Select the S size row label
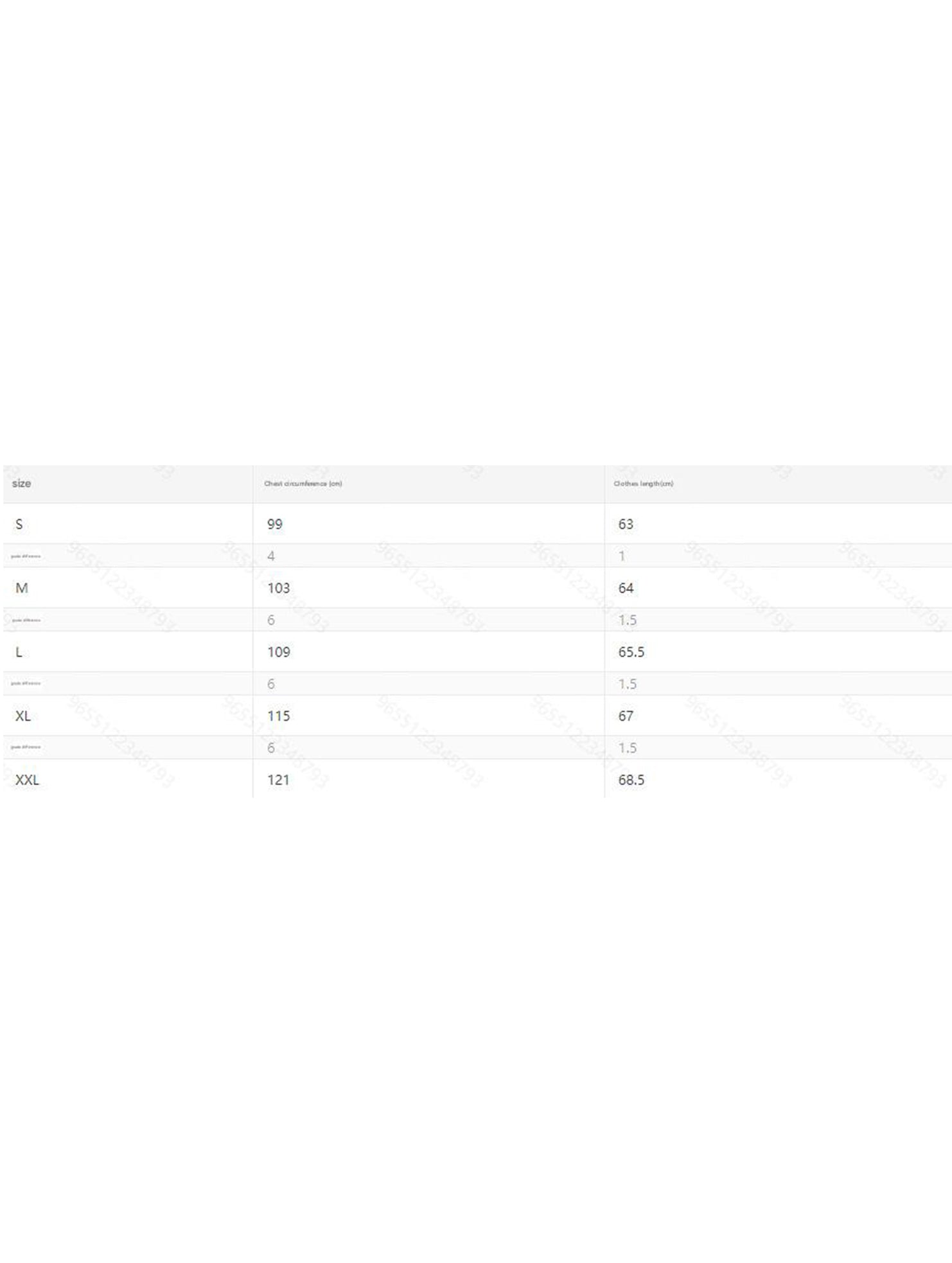The height and width of the screenshot is (1263, 952). pos(19,524)
